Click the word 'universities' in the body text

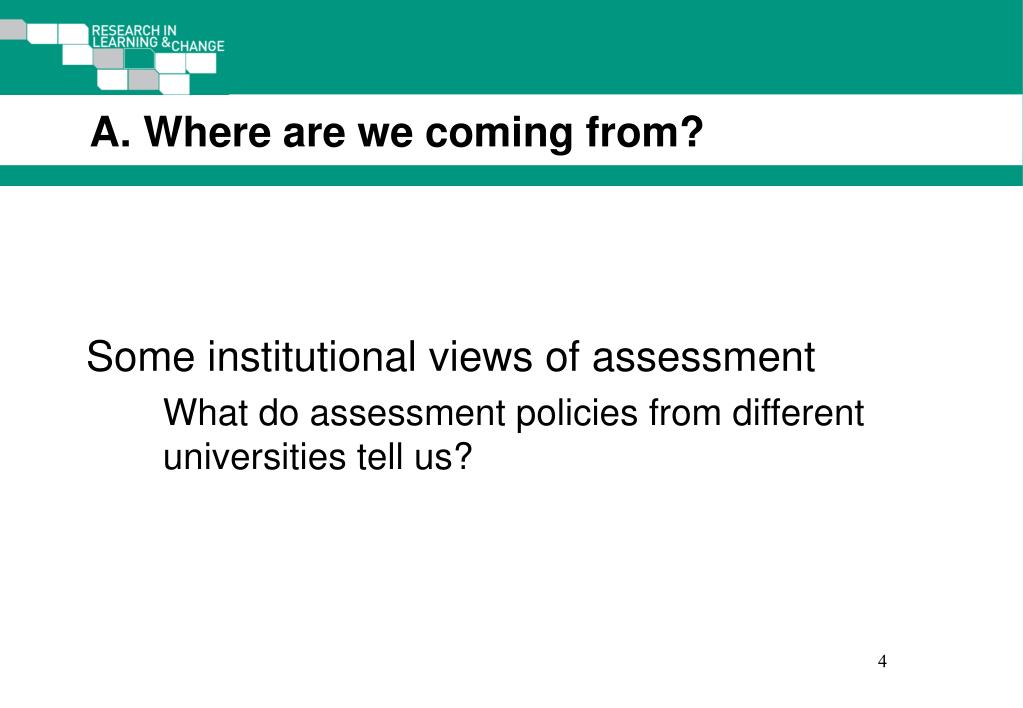[x=254, y=456]
